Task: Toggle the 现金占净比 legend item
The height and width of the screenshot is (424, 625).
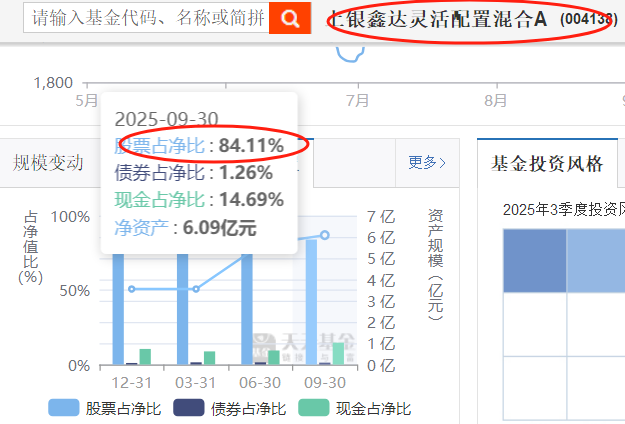Action: click(x=355, y=408)
